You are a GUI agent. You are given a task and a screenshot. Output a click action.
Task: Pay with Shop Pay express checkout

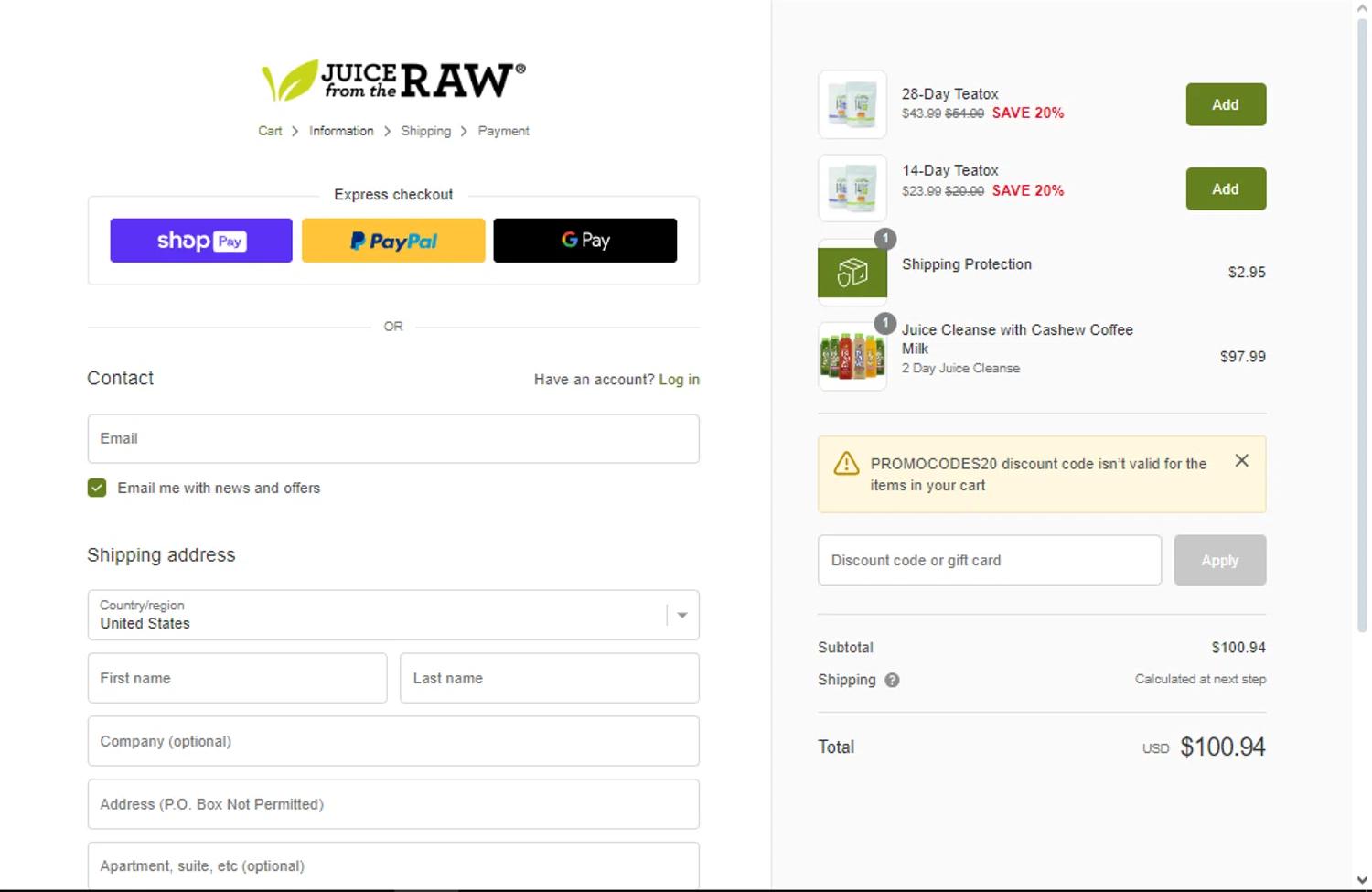[201, 241]
